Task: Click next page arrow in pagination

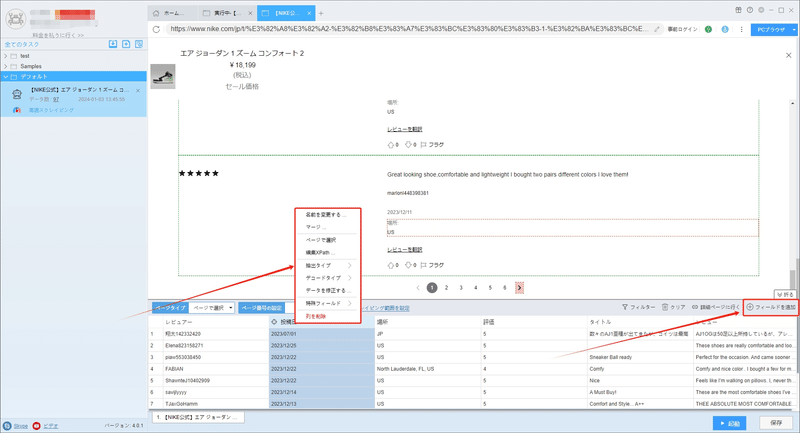Action: [519, 288]
